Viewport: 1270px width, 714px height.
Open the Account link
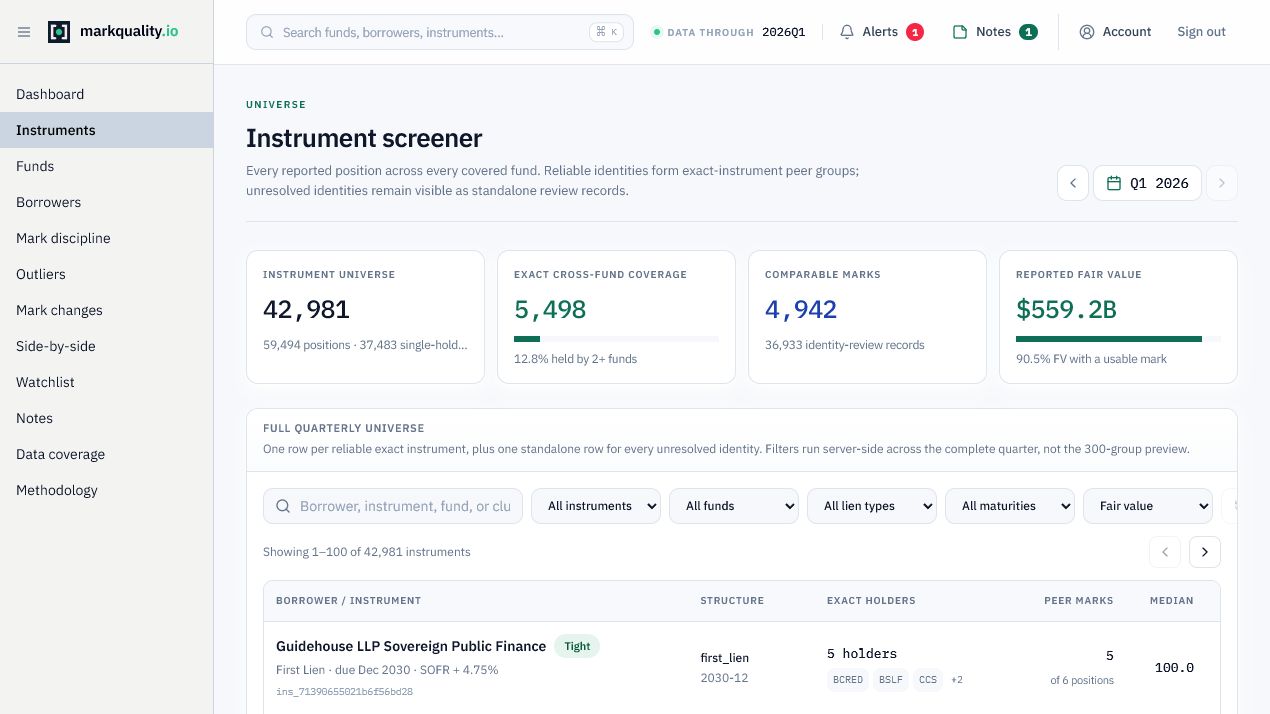[x=1115, y=32]
